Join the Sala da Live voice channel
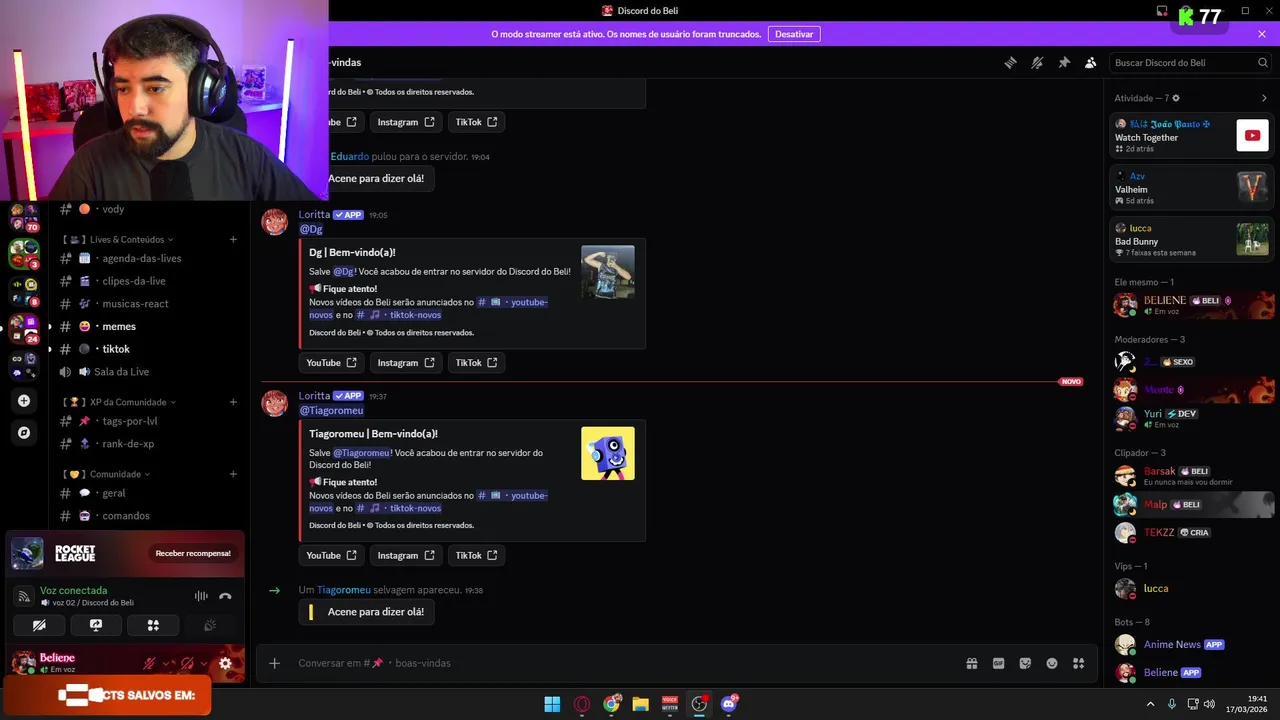This screenshot has height=720, width=1280. 148,372
